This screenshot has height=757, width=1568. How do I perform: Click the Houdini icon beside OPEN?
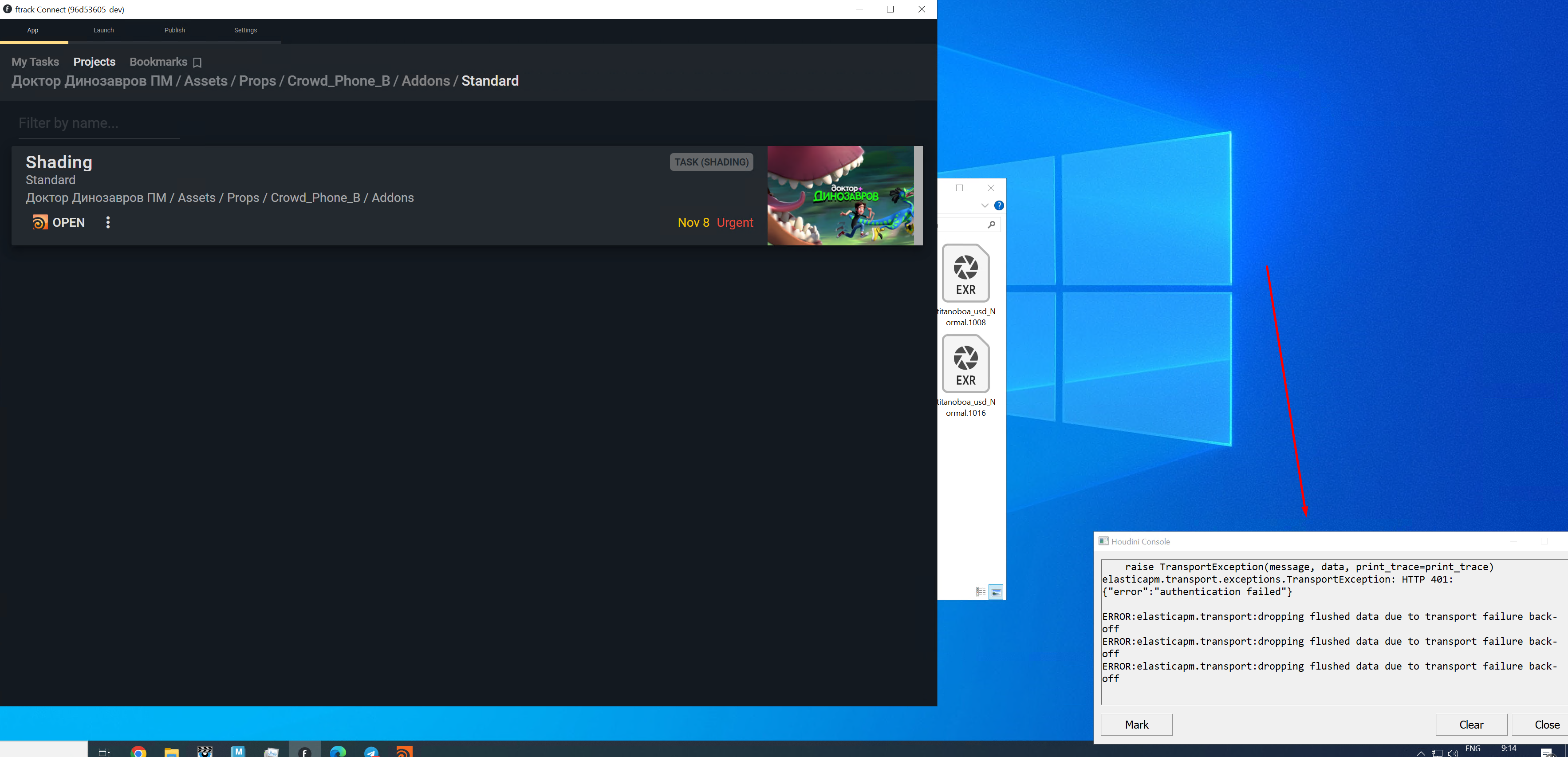click(39, 222)
